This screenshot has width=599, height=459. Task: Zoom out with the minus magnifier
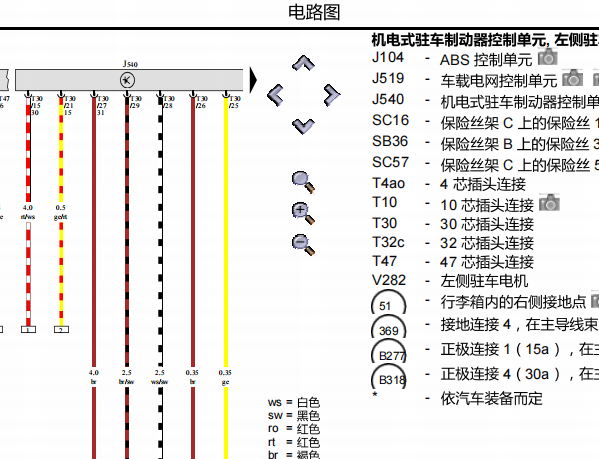pyautogui.click(x=303, y=245)
